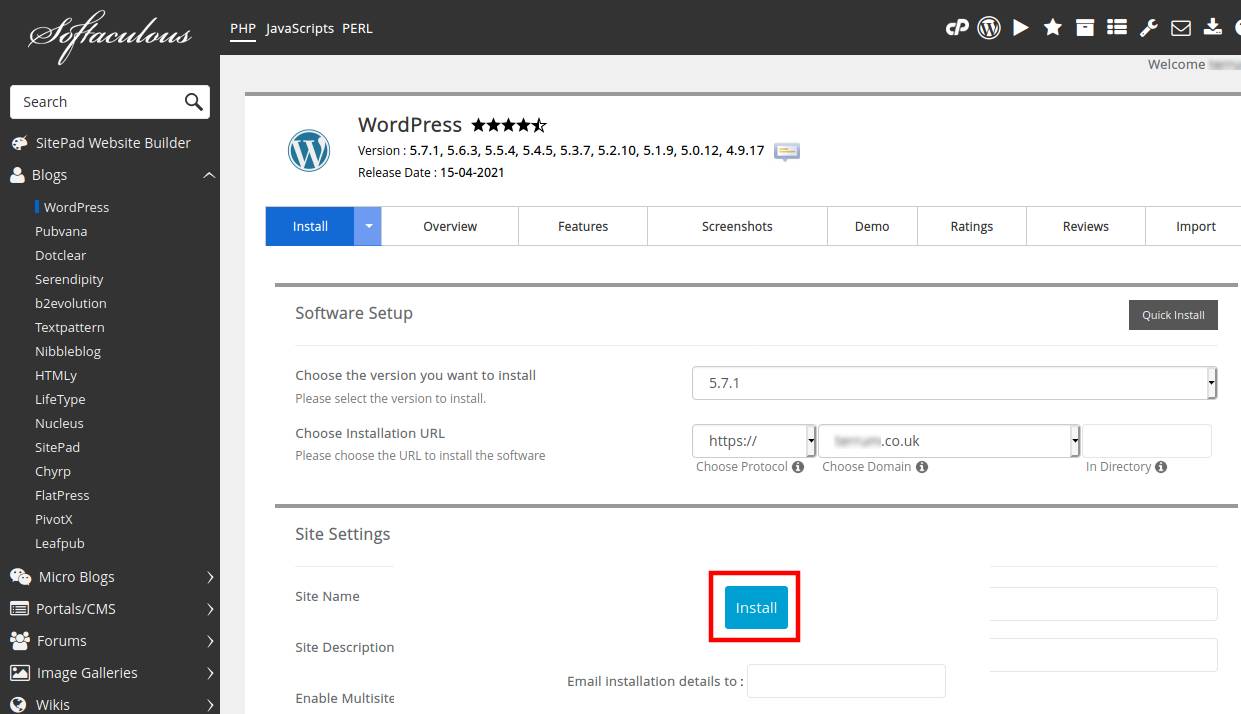The width and height of the screenshot is (1241, 714).
Task: Click the star ratings icon in top toolbar
Action: pyautogui.click(x=1053, y=28)
